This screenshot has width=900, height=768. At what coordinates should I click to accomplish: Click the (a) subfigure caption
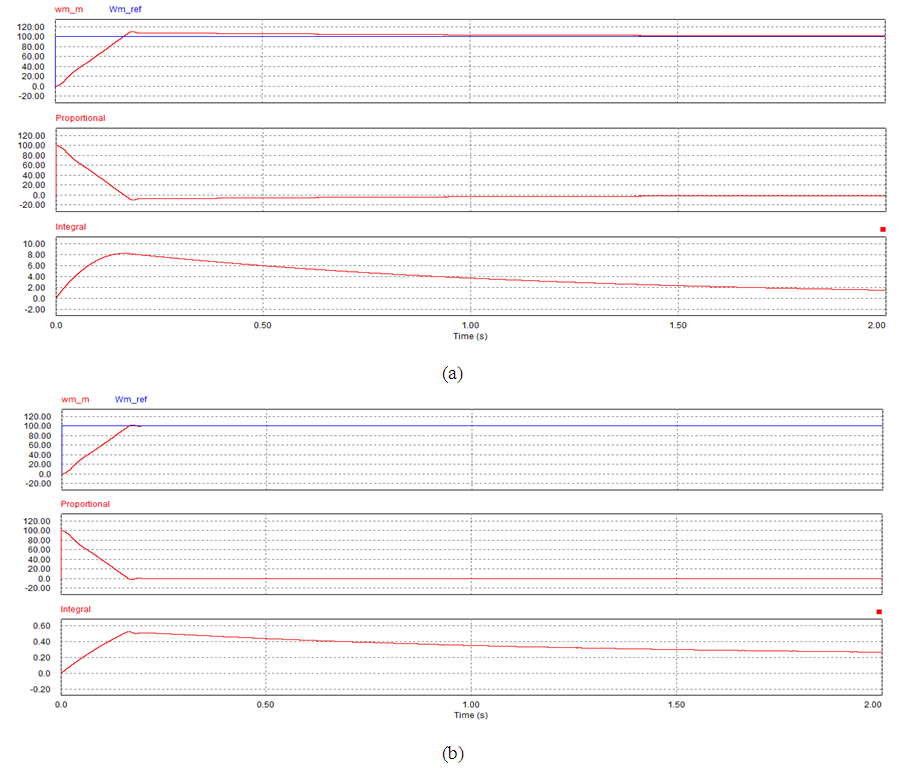pyautogui.click(x=452, y=372)
